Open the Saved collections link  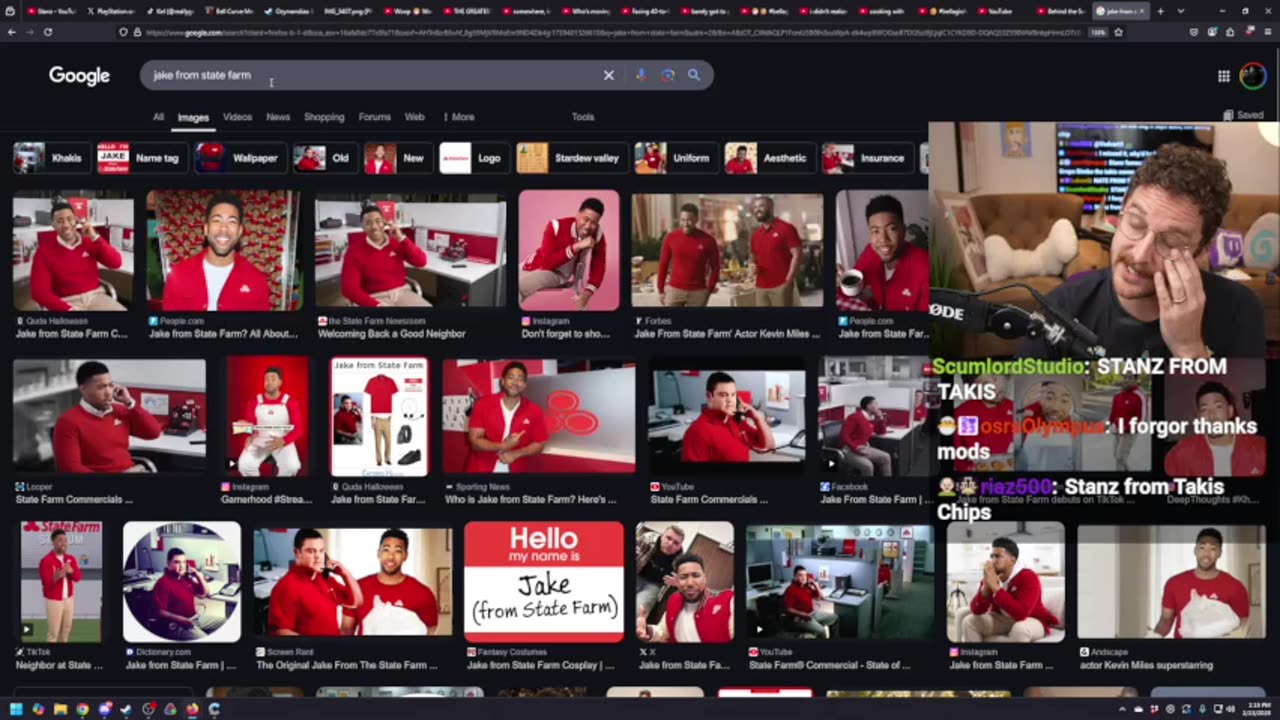[1244, 115]
